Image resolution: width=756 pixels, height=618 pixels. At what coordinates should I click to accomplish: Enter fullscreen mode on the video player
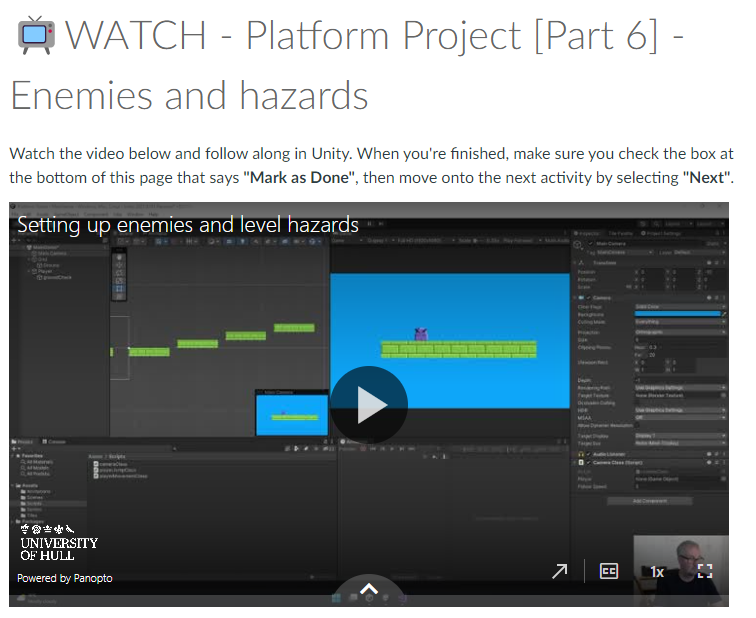coord(705,571)
